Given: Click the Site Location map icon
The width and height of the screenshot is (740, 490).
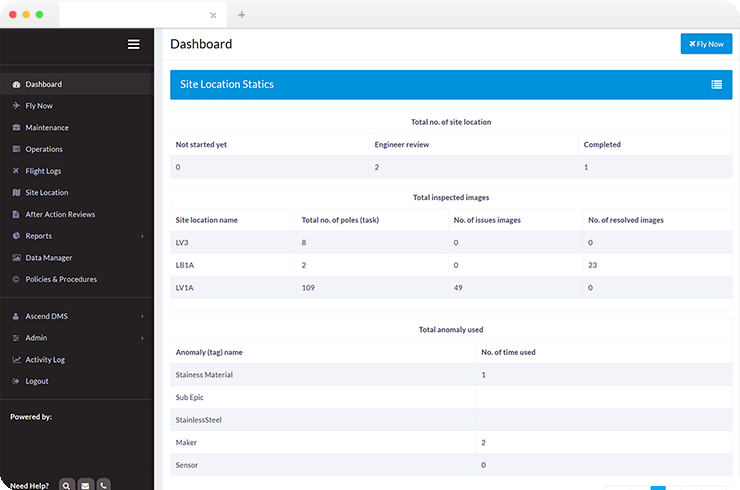Looking at the screenshot, I should pyautogui.click(x=17, y=193).
